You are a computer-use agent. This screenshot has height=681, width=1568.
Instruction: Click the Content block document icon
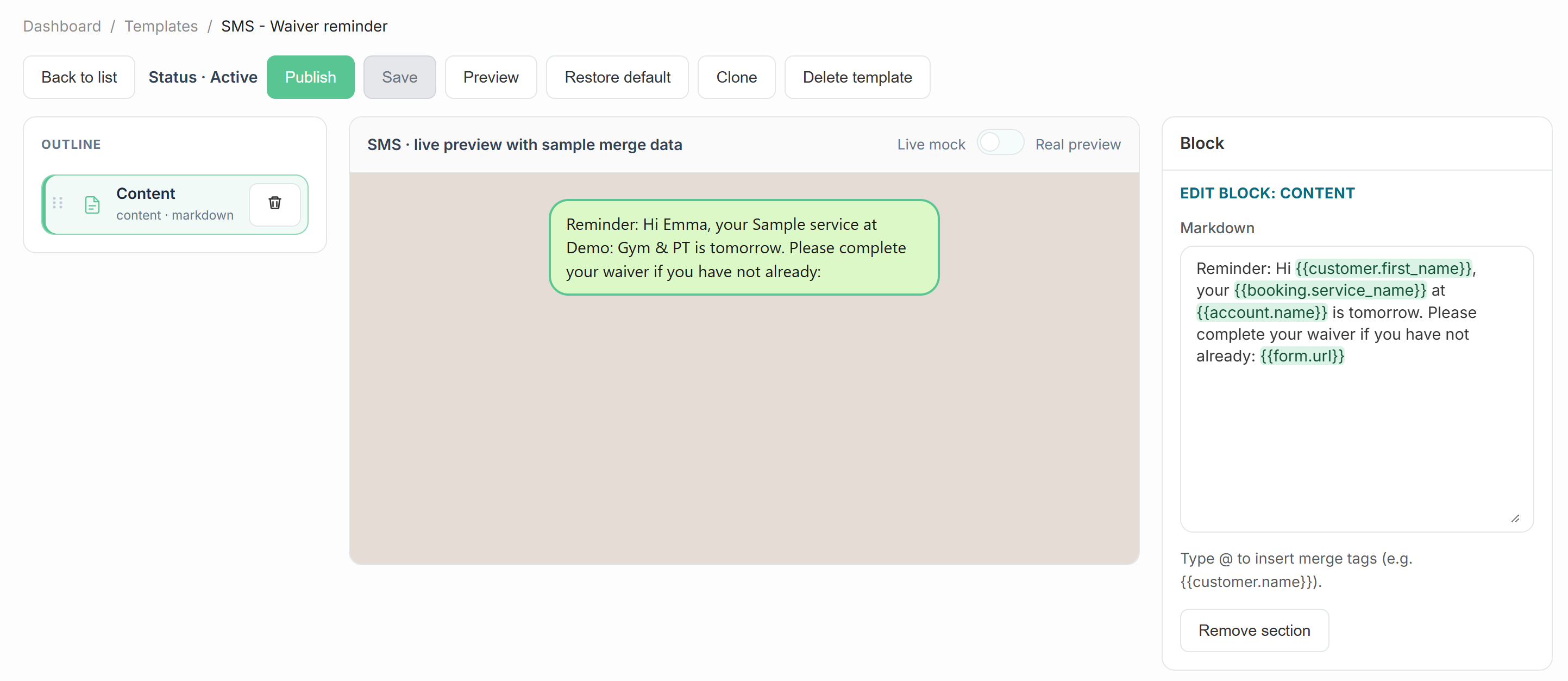pyautogui.click(x=92, y=205)
